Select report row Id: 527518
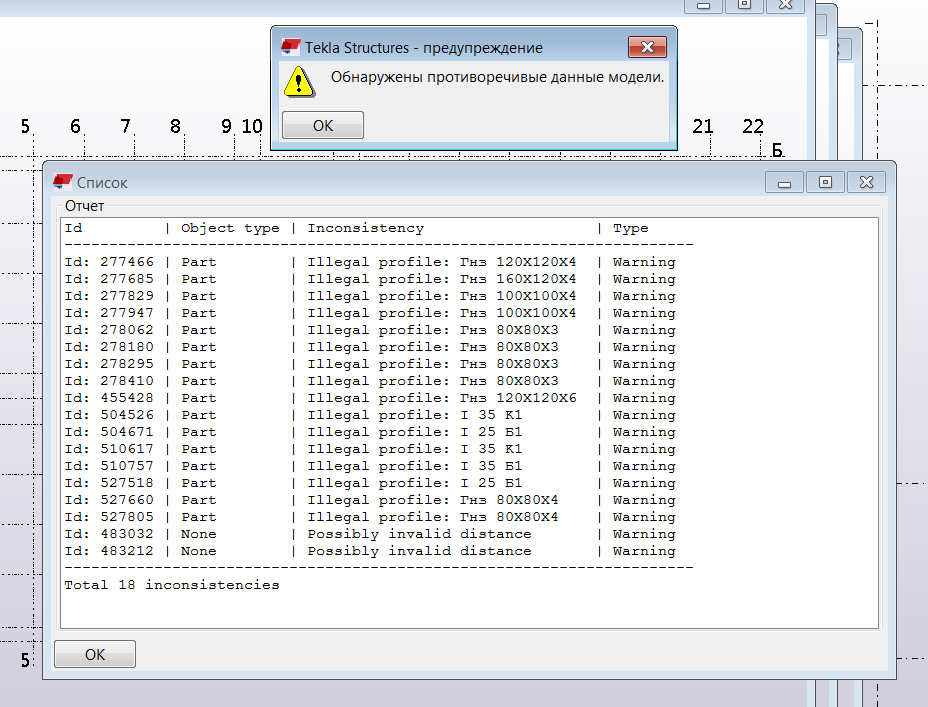 (x=370, y=483)
